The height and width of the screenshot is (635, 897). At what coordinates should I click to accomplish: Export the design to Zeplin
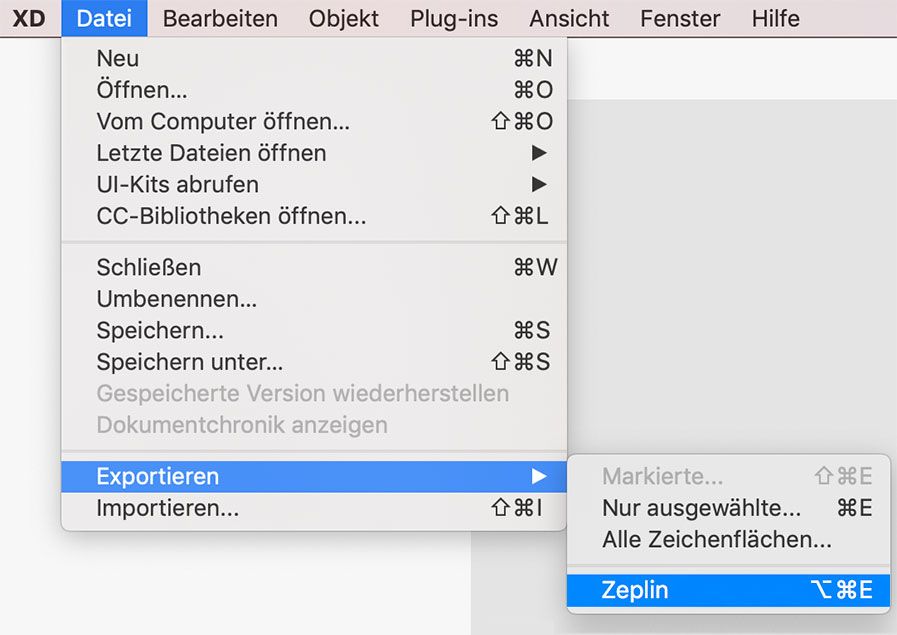[640, 590]
